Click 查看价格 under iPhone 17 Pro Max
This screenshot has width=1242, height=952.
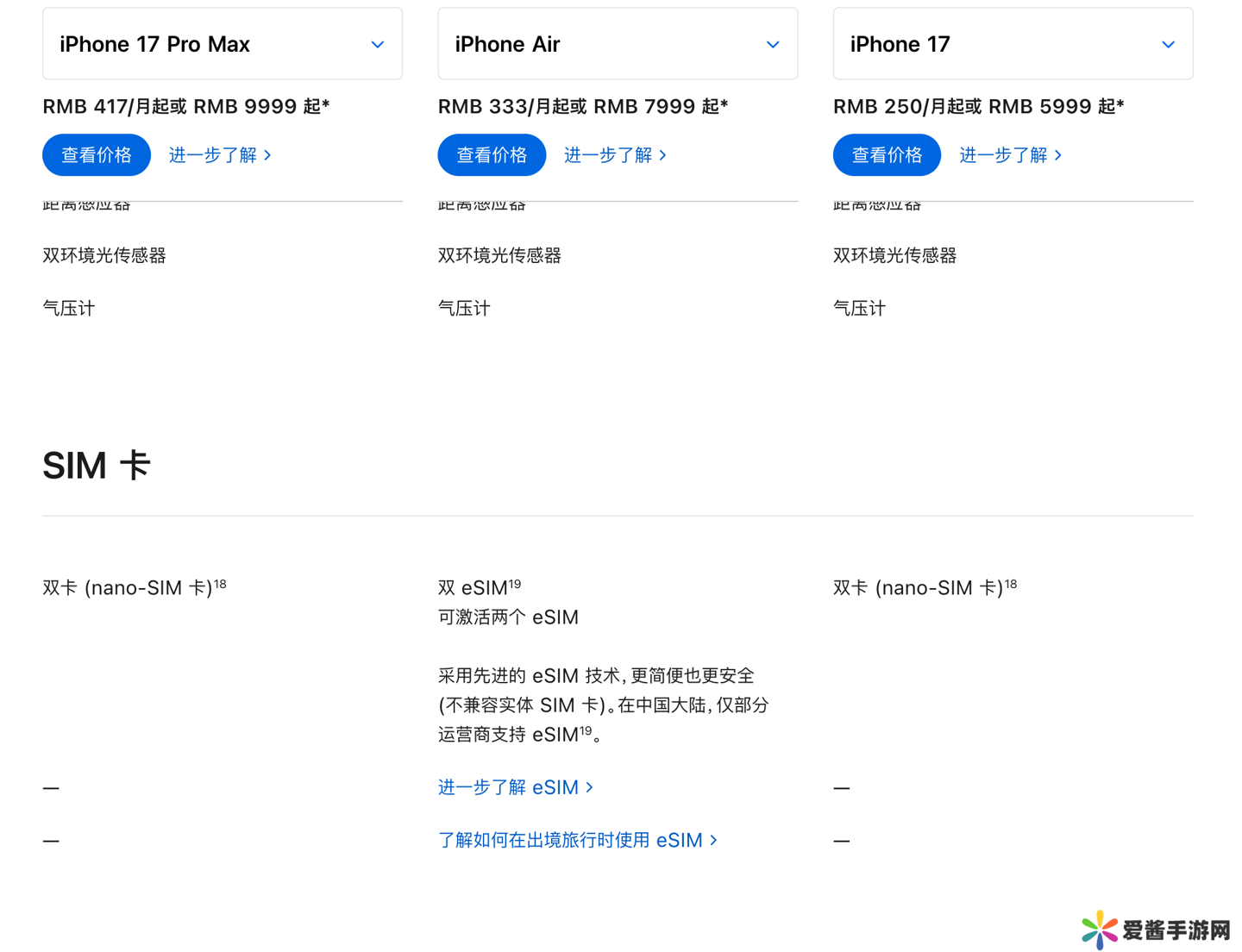[97, 155]
